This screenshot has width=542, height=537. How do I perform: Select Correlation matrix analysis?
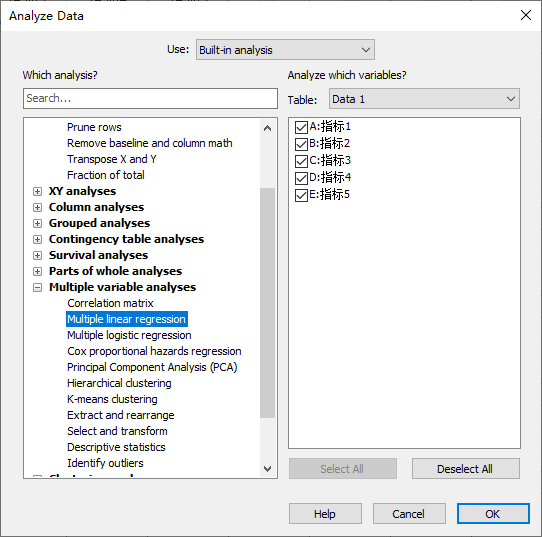tap(110, 303)
